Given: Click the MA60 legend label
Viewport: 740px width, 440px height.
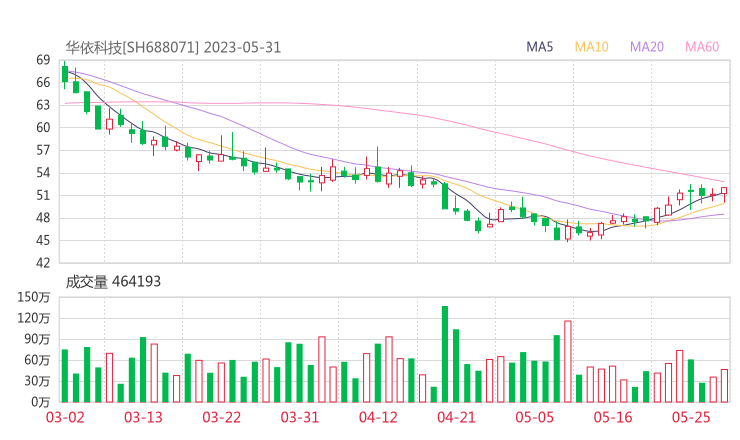Looking at the screenshot, I should (702, 47).
